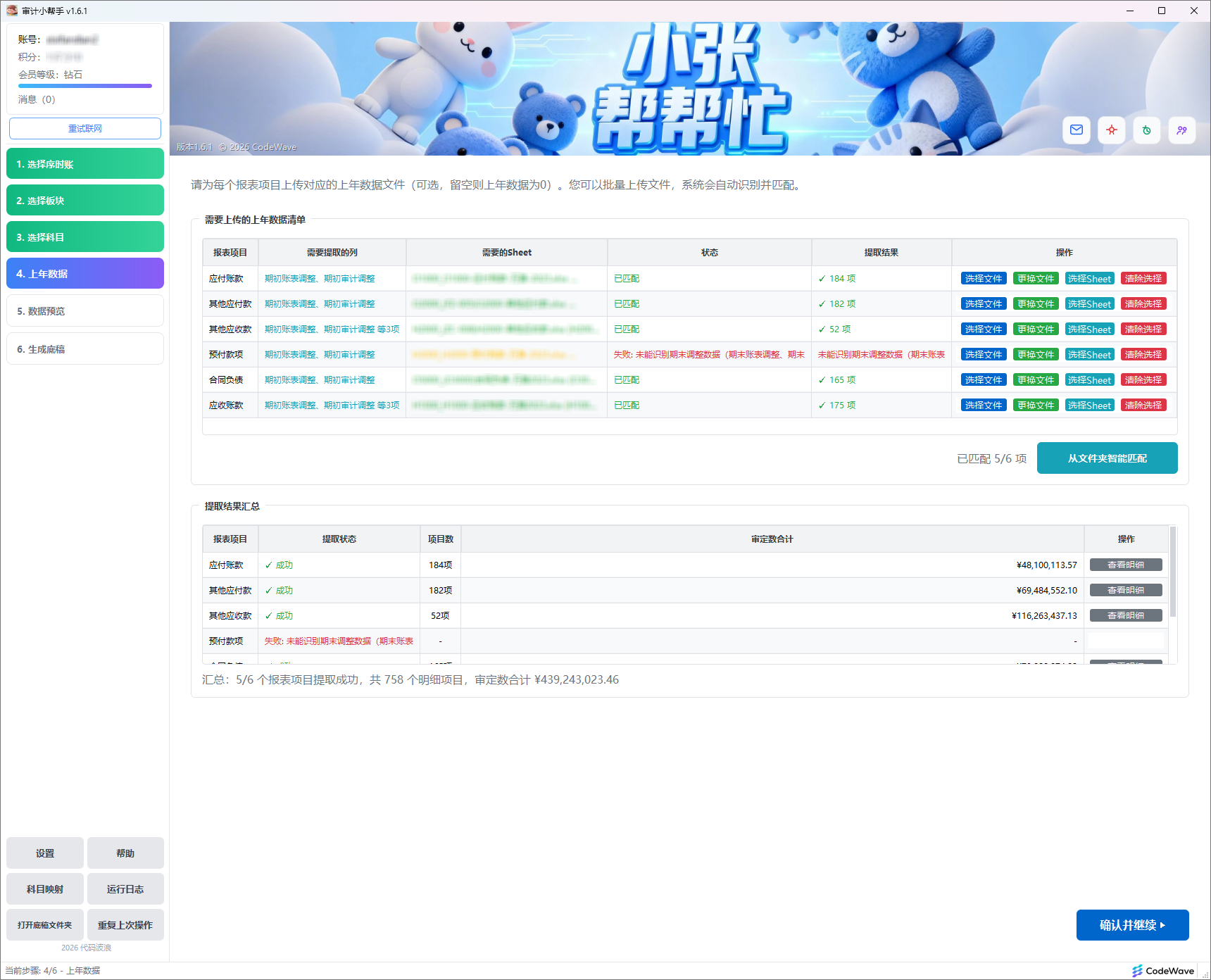The image size is (1211, 980).
Task: Click the CodeWave logo in status bar
Action: 1162,971
